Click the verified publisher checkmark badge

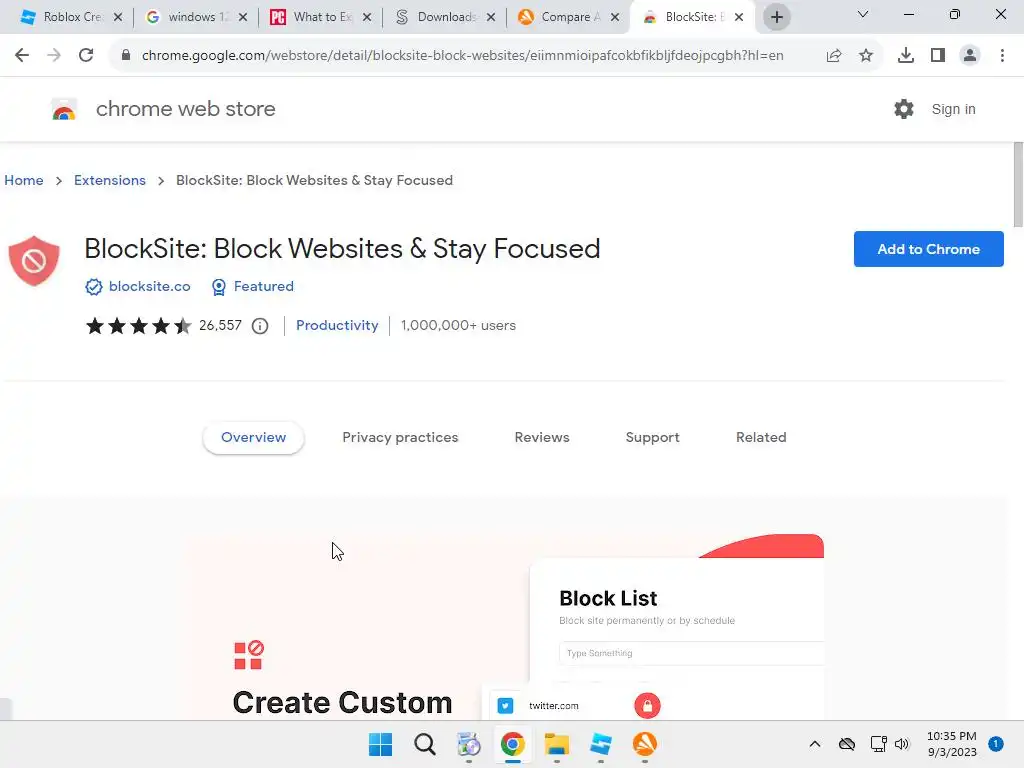pyautogui.click(x=93, y=287)
